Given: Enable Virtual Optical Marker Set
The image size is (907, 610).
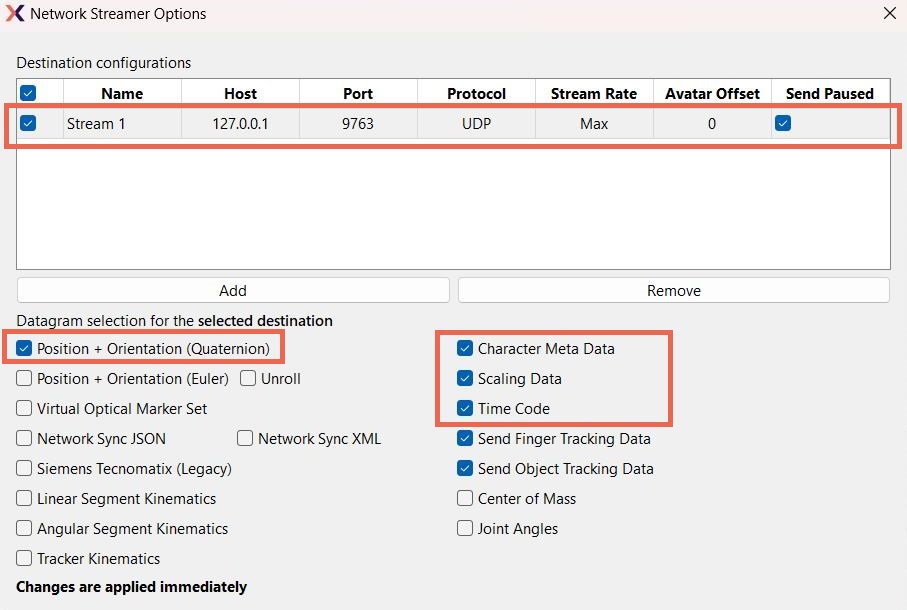Looking at the screenshot, I should pos(25,409).
